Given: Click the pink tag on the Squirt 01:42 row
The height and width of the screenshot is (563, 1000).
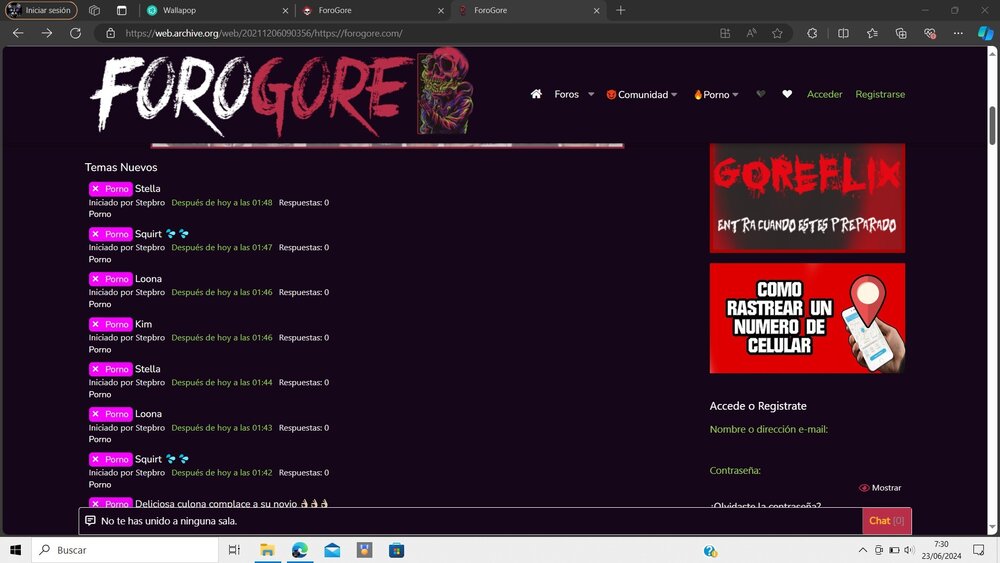Looking at the screenshot, I should click(110, 459).
